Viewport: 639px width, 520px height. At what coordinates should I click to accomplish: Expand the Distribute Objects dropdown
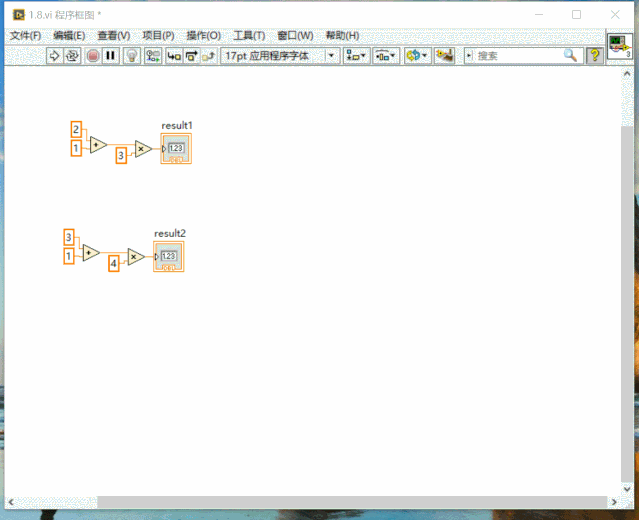386,56
